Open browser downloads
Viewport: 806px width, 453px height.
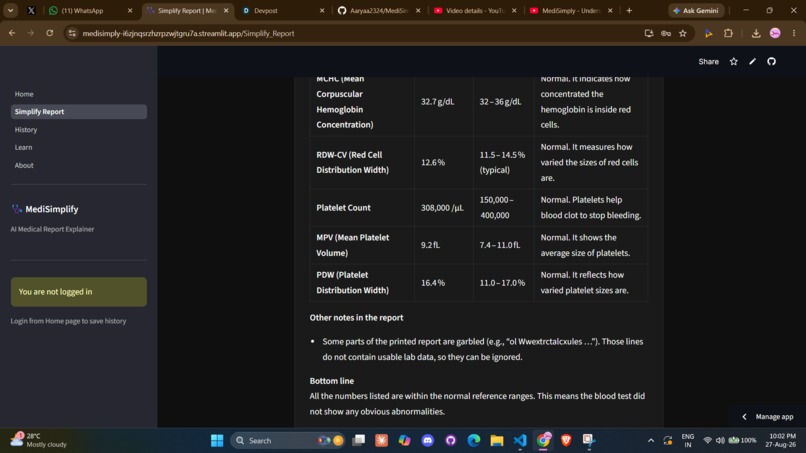756,33
